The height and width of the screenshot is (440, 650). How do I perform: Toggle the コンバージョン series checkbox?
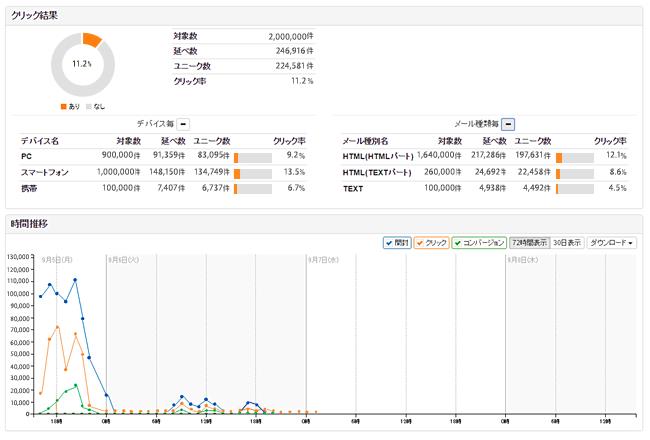click(x=479, y=243)
